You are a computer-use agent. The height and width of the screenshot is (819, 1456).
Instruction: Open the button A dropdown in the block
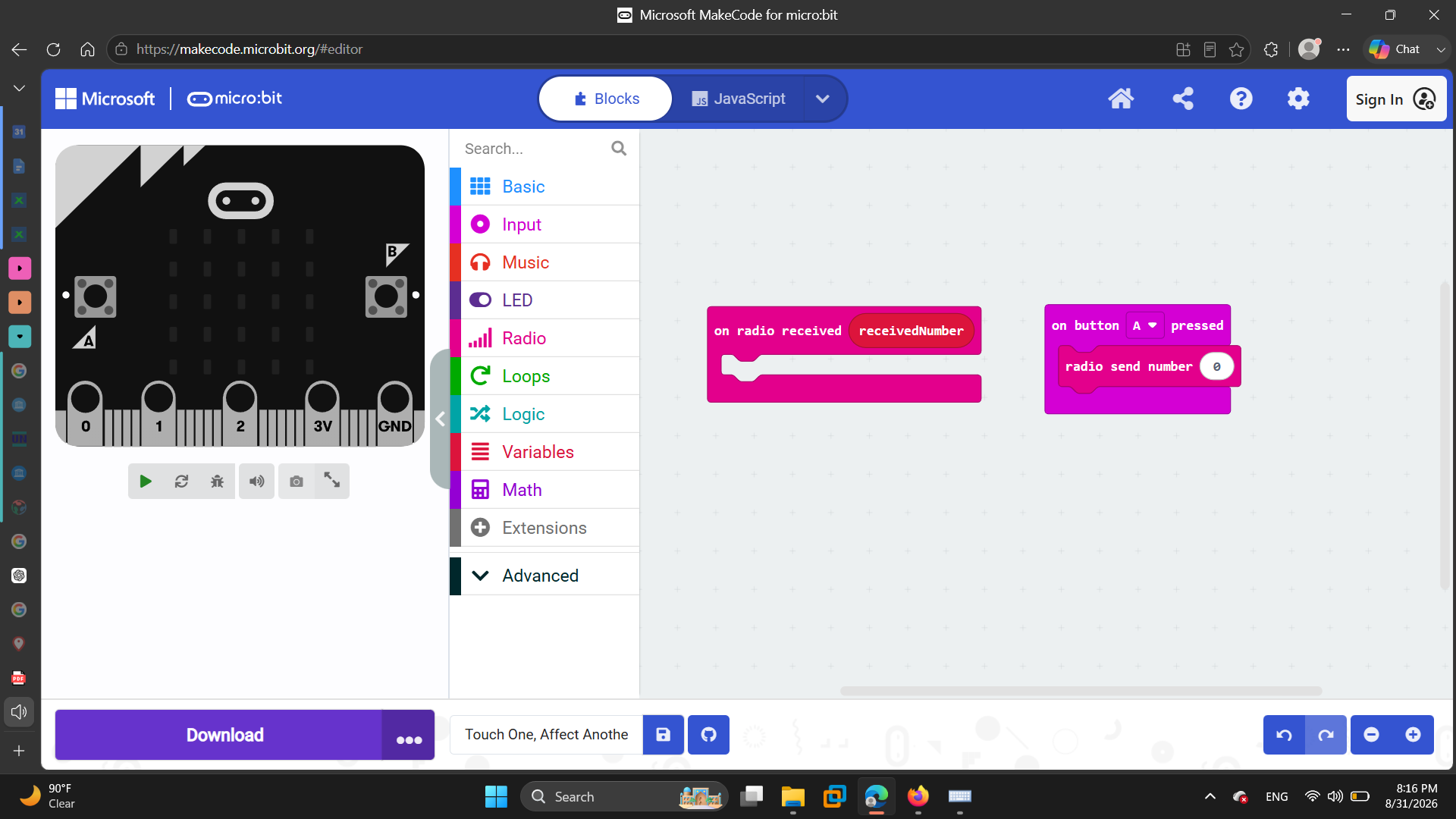tap(1144, 325)
